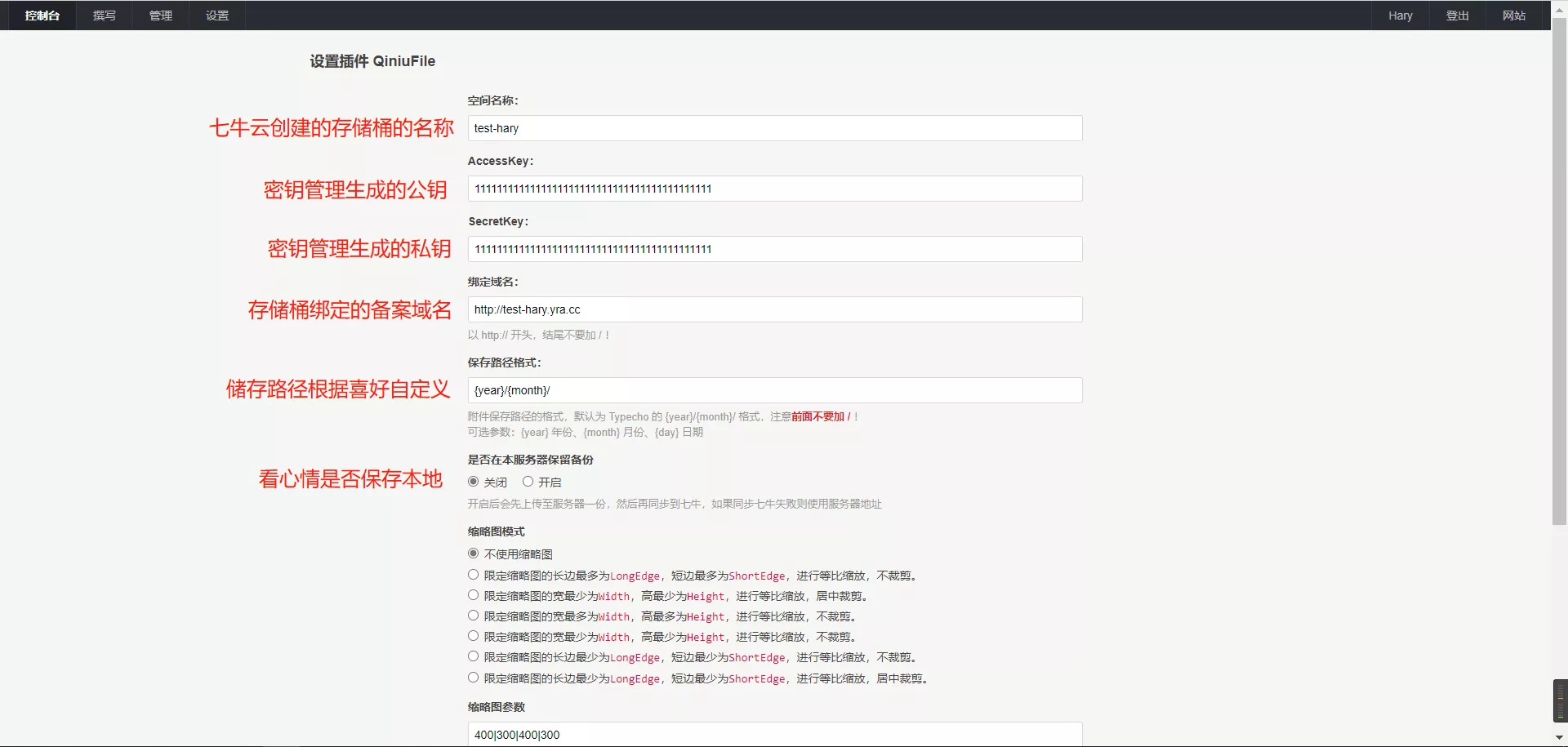Select 长边最多 LongEdge 不裁剪 thumbnail option

pyautogui.click(x=473, y=575)
